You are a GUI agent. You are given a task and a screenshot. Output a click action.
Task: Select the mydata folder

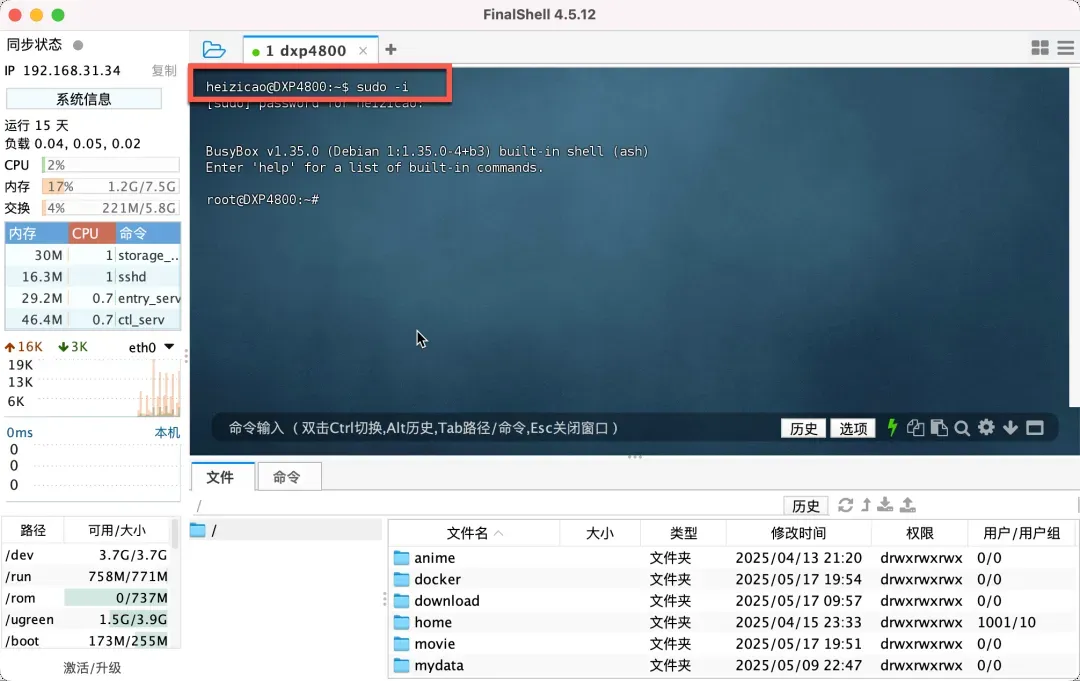coord(732,665)
